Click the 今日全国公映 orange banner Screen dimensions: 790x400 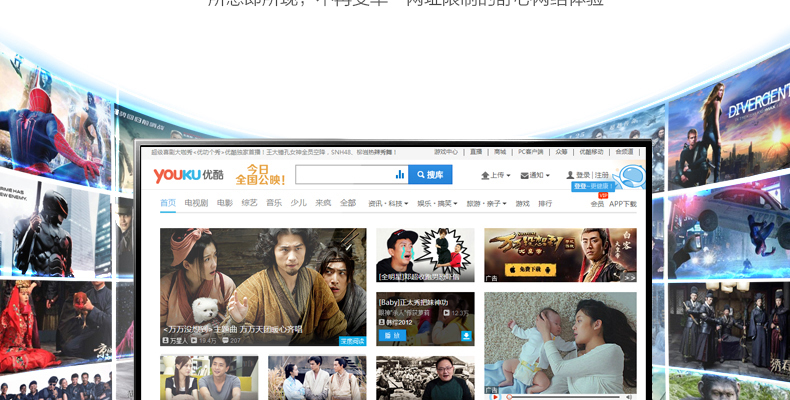click(260, 174)
